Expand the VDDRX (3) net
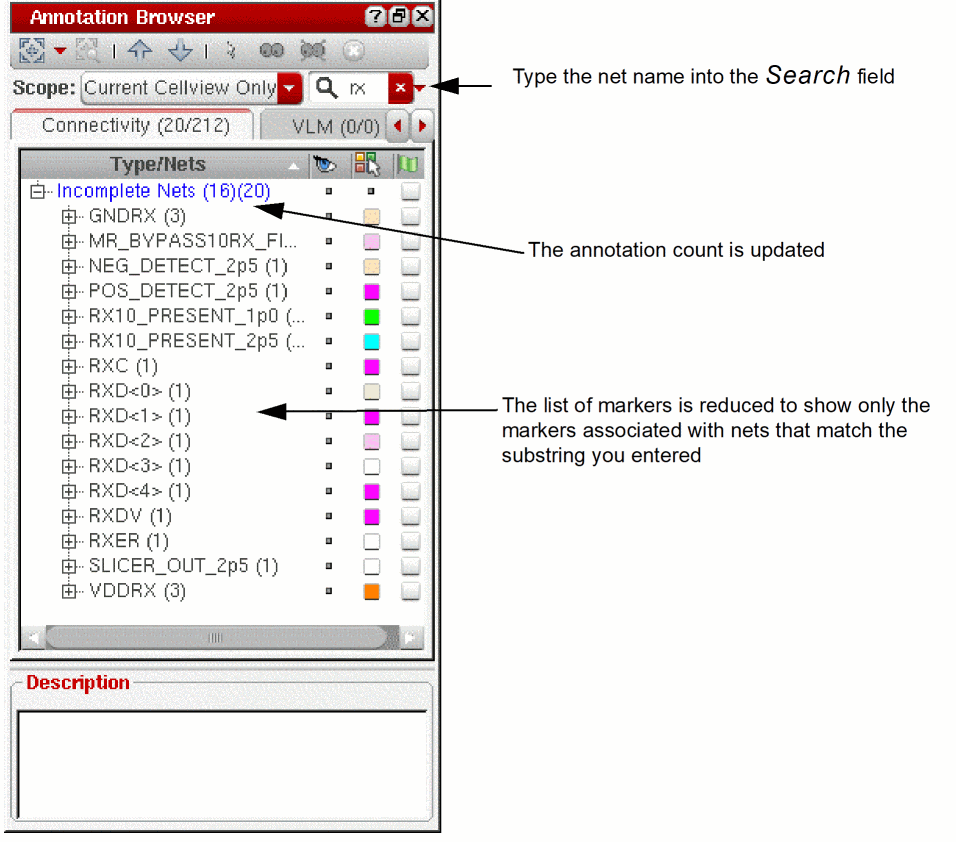Screen dimensions: 956x842 coord(69,591)
